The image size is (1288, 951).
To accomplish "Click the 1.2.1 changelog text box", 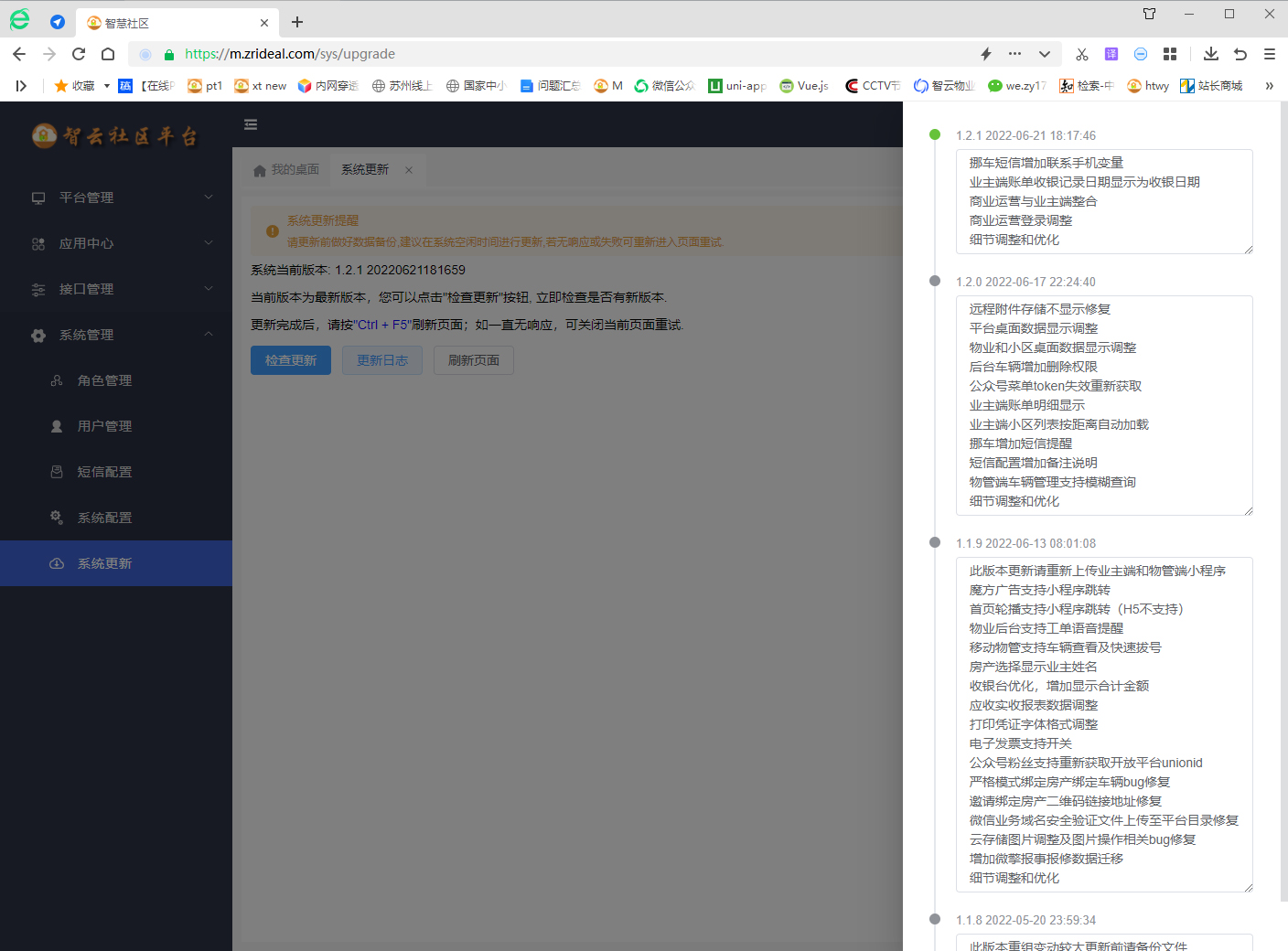I will point(1104,201).
